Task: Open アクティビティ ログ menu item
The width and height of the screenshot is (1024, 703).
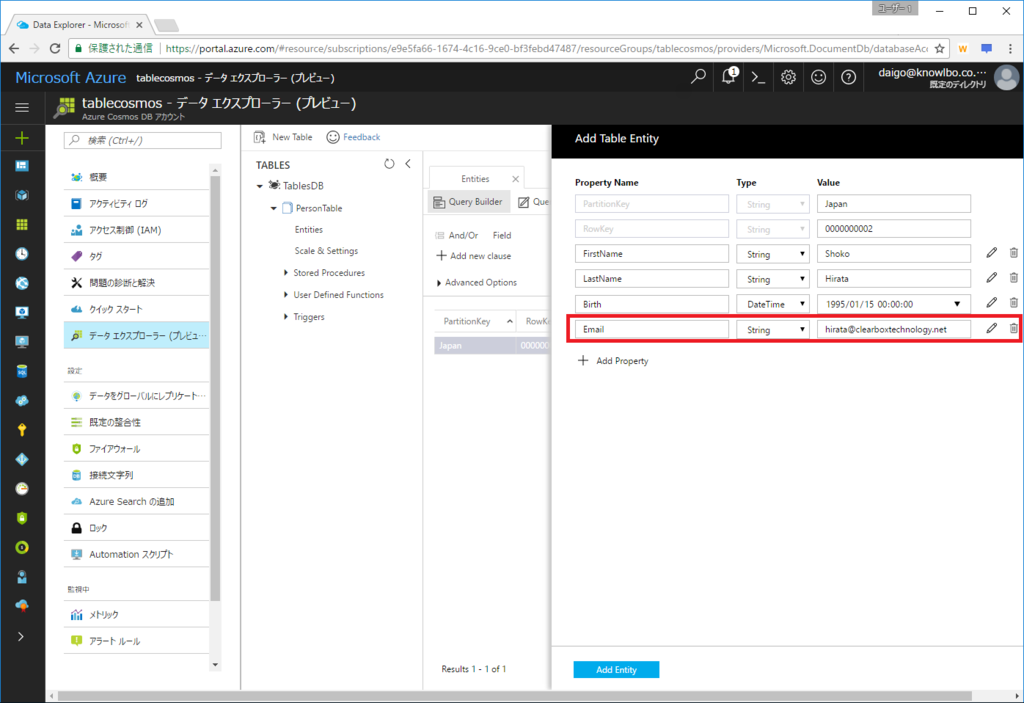Action: tap(136, 203)
